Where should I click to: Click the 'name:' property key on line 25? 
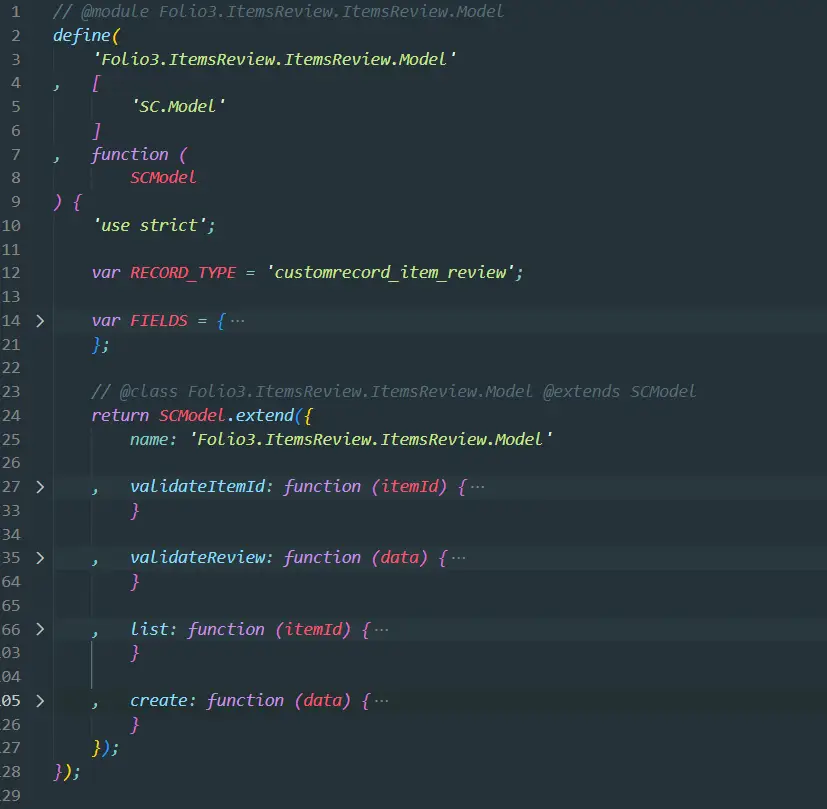point(153,439)
